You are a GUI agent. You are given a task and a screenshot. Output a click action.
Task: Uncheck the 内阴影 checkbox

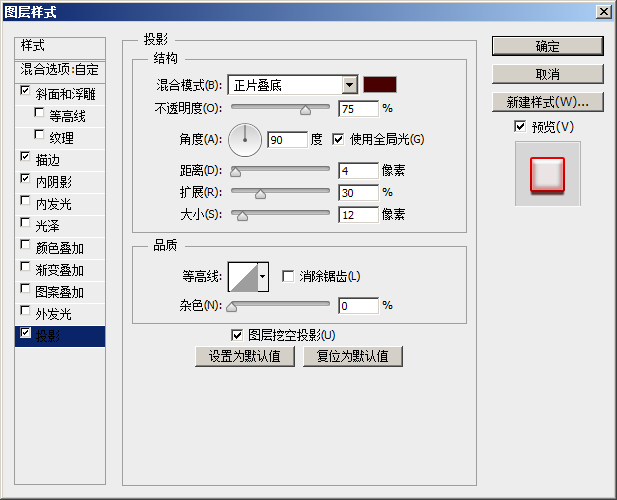pyautogui.click(x=25, y=179)
